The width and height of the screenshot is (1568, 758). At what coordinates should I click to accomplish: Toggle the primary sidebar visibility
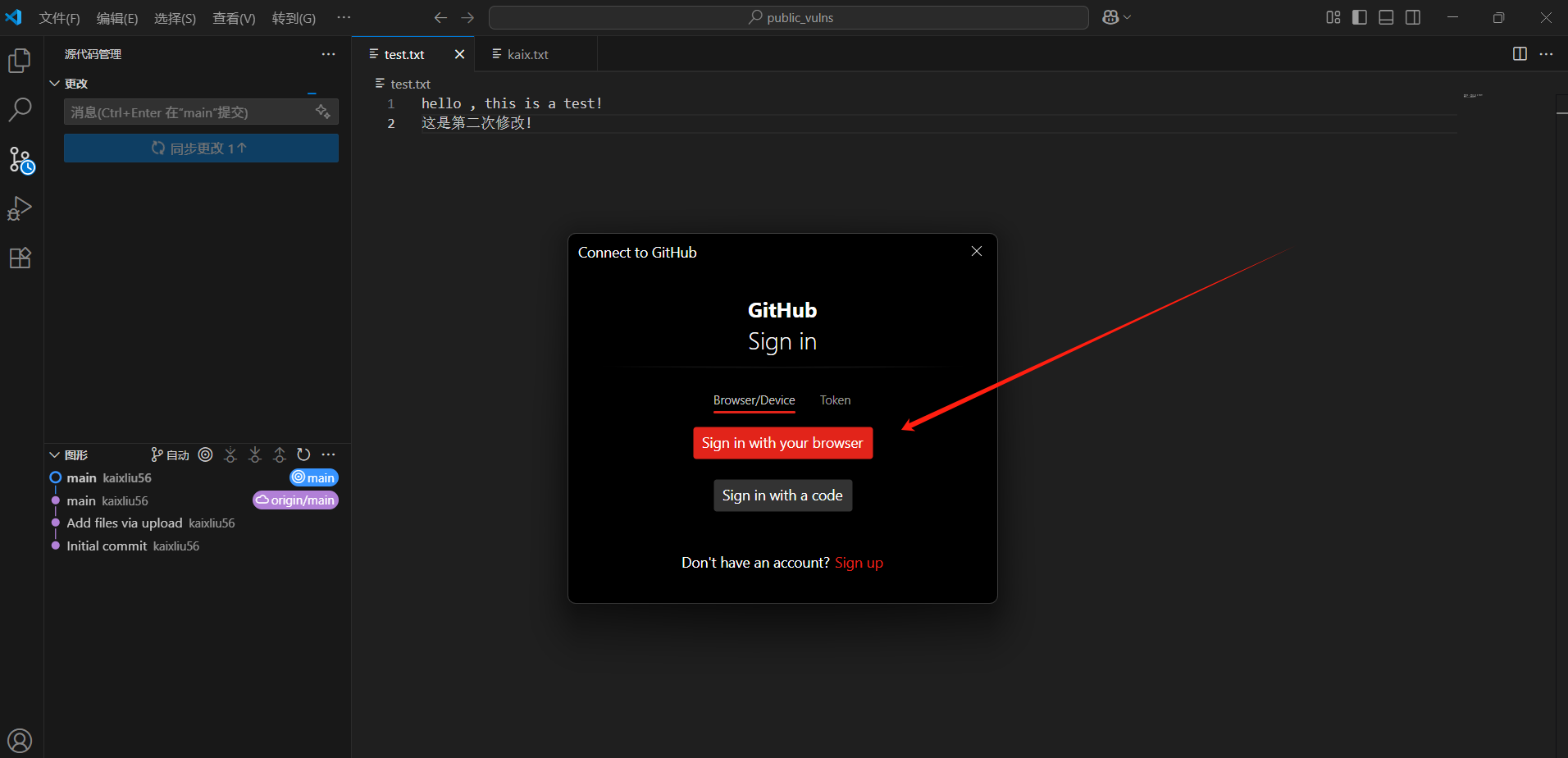(x=1360, y=17)
